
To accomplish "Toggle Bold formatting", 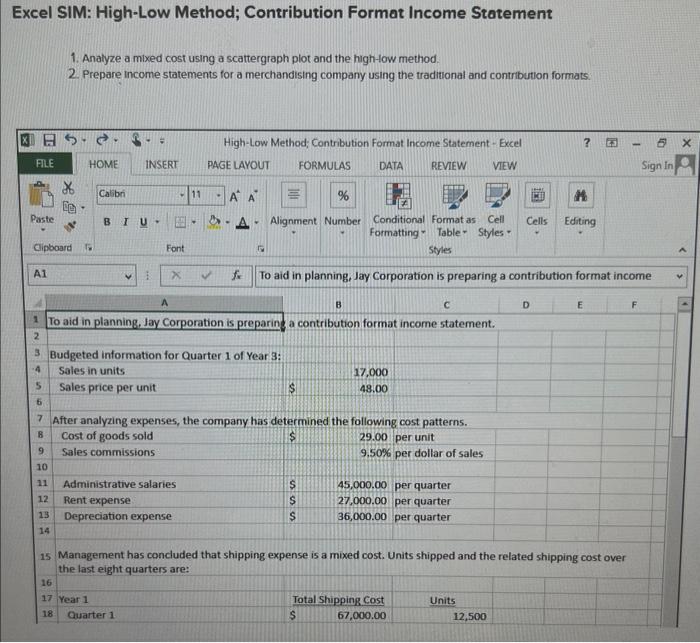I will pos(107,221).
